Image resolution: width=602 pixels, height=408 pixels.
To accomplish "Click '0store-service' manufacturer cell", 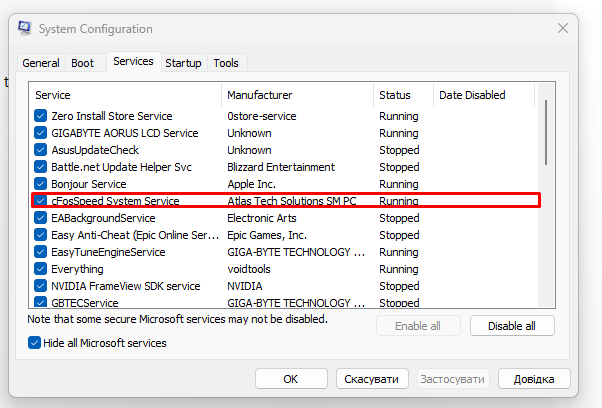I will tap(261, 116).
